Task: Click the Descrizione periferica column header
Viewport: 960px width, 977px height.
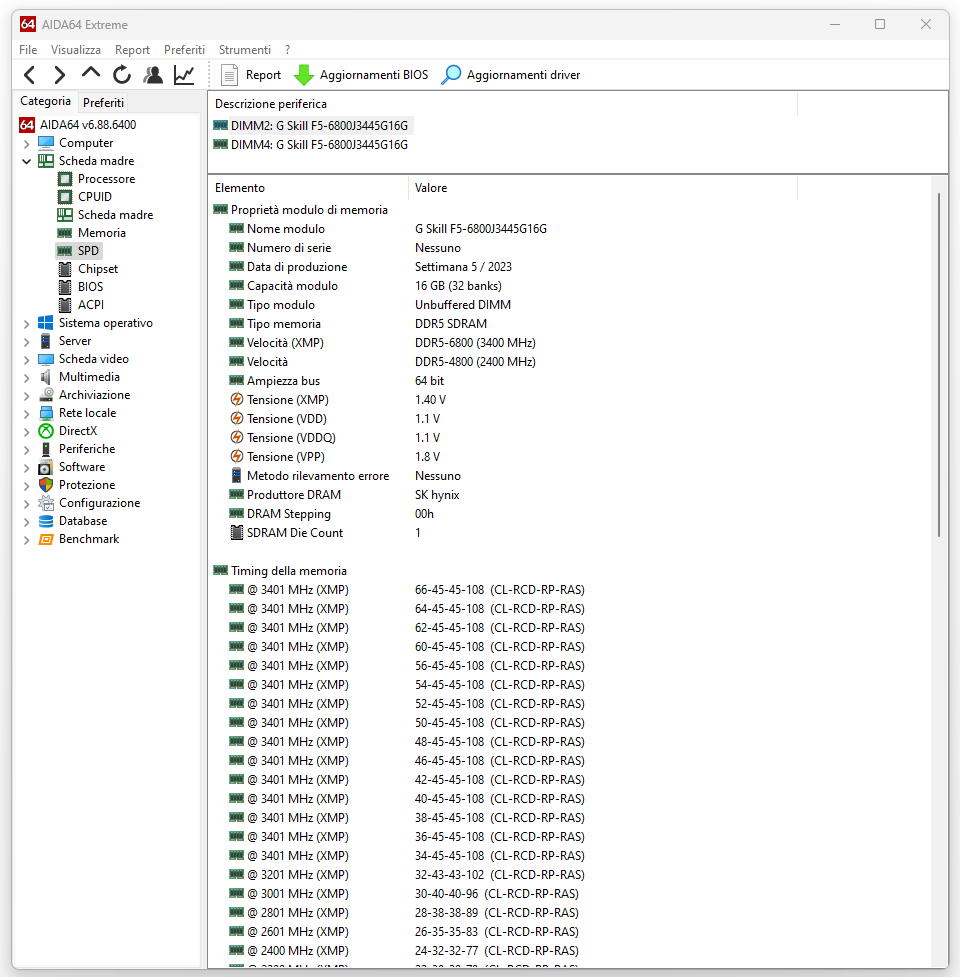Action: [x=502, y=104]
